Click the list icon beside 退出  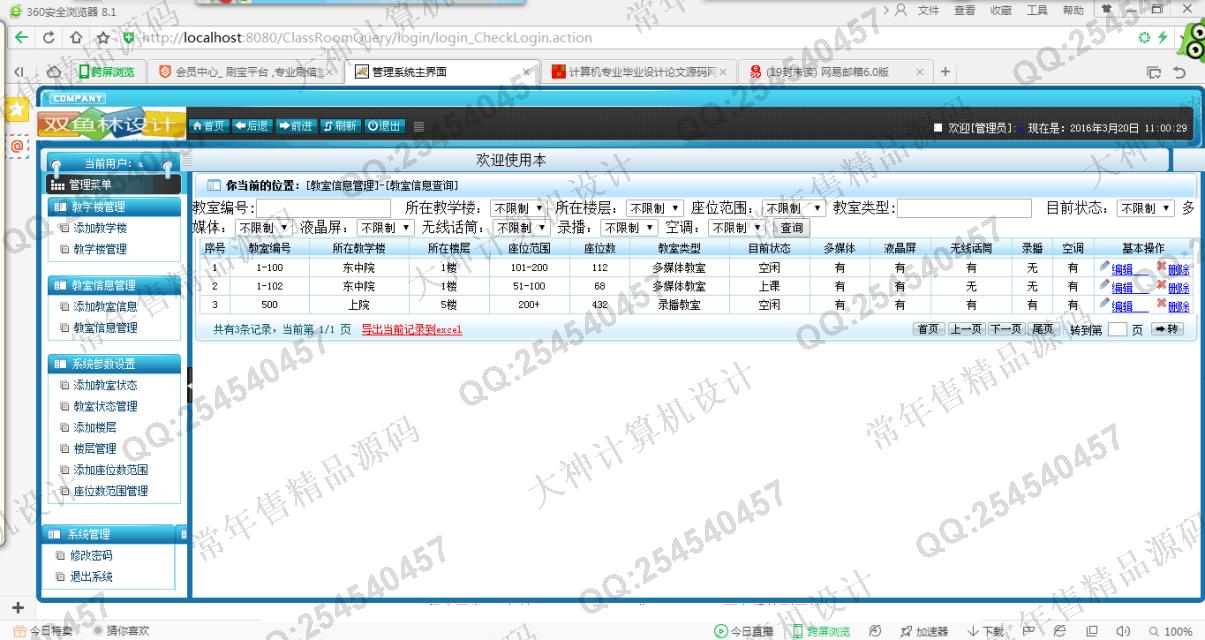pos(419,127)
